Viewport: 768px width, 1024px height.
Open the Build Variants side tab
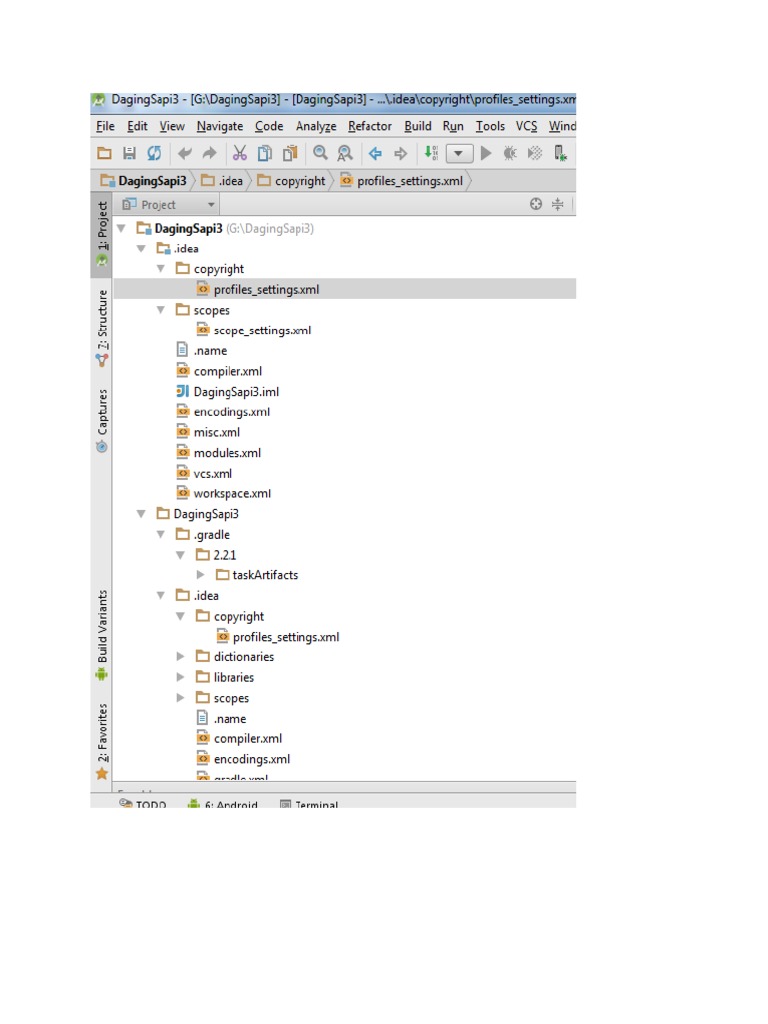coord(102,628)
